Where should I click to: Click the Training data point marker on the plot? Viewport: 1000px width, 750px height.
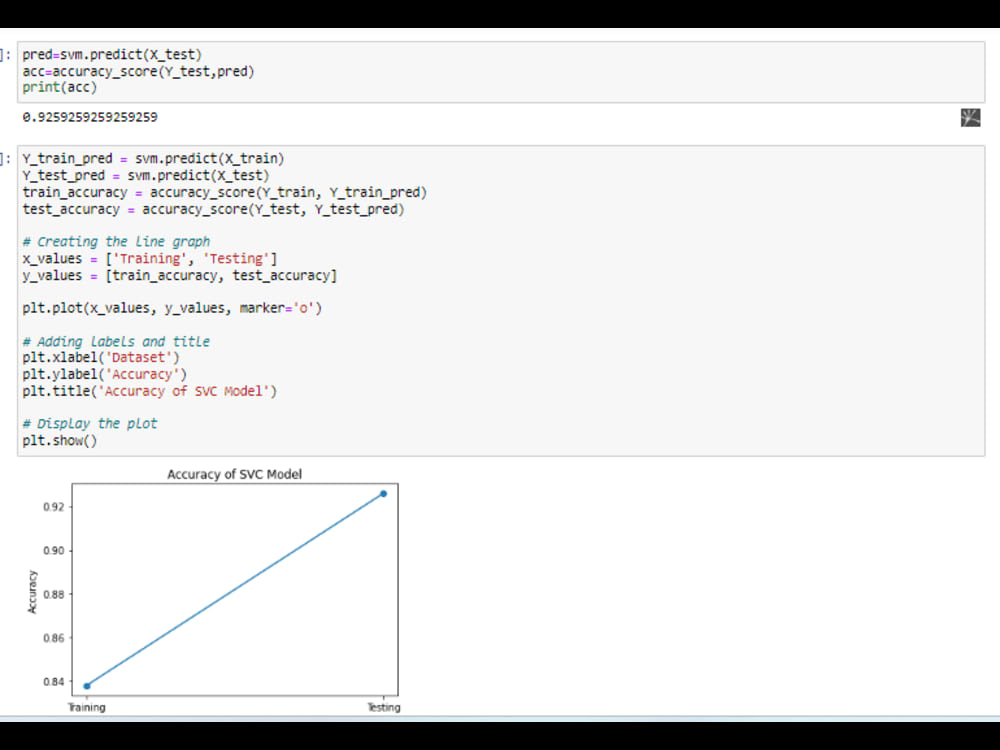tap(87, 686)
